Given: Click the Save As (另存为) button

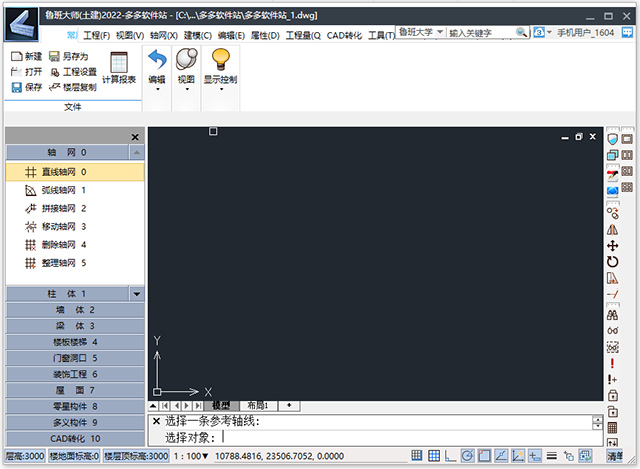Looking at the screenshot, I should tap(69, 56).
